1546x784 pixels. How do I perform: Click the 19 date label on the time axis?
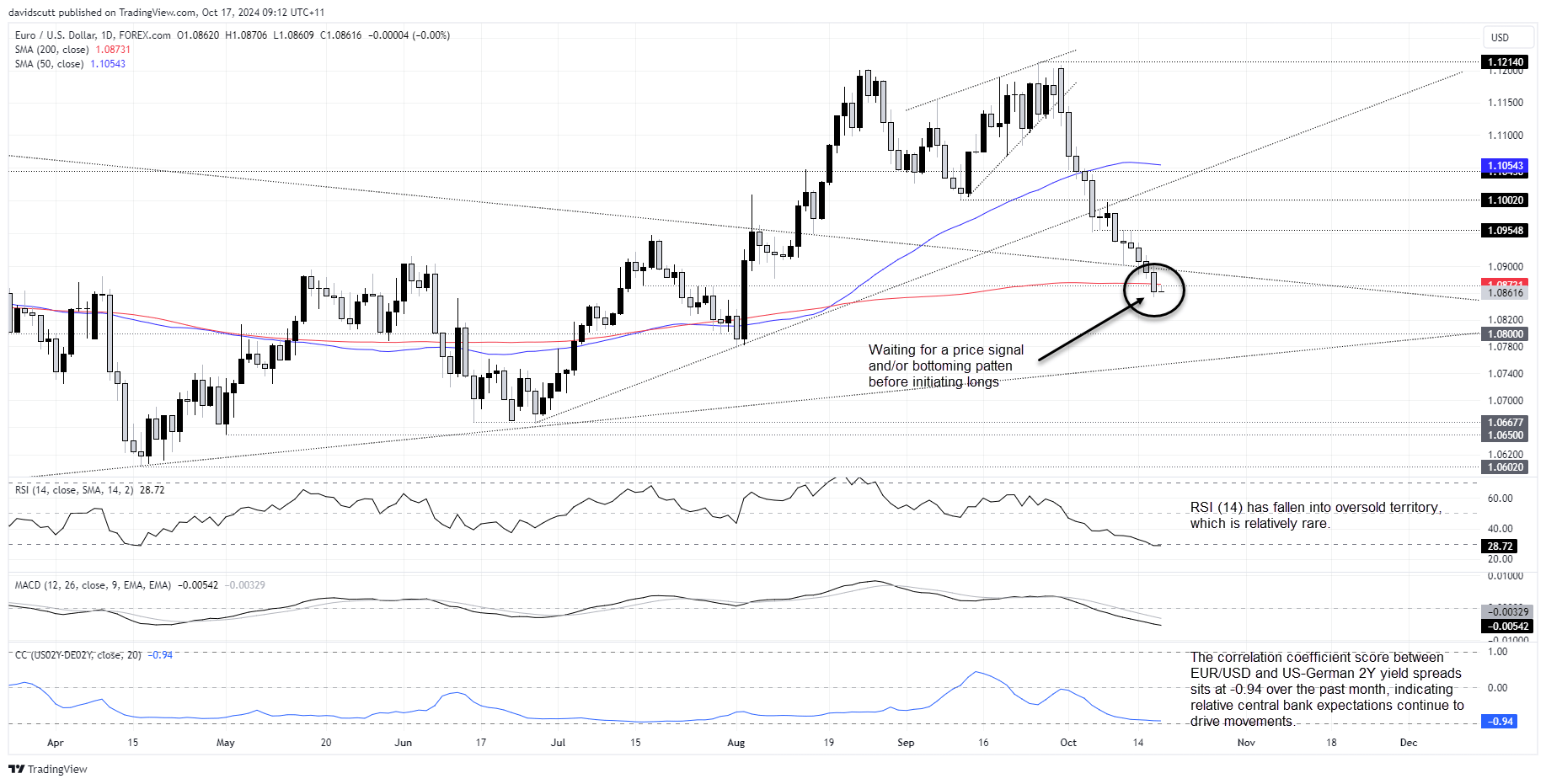tap(829, 743)
